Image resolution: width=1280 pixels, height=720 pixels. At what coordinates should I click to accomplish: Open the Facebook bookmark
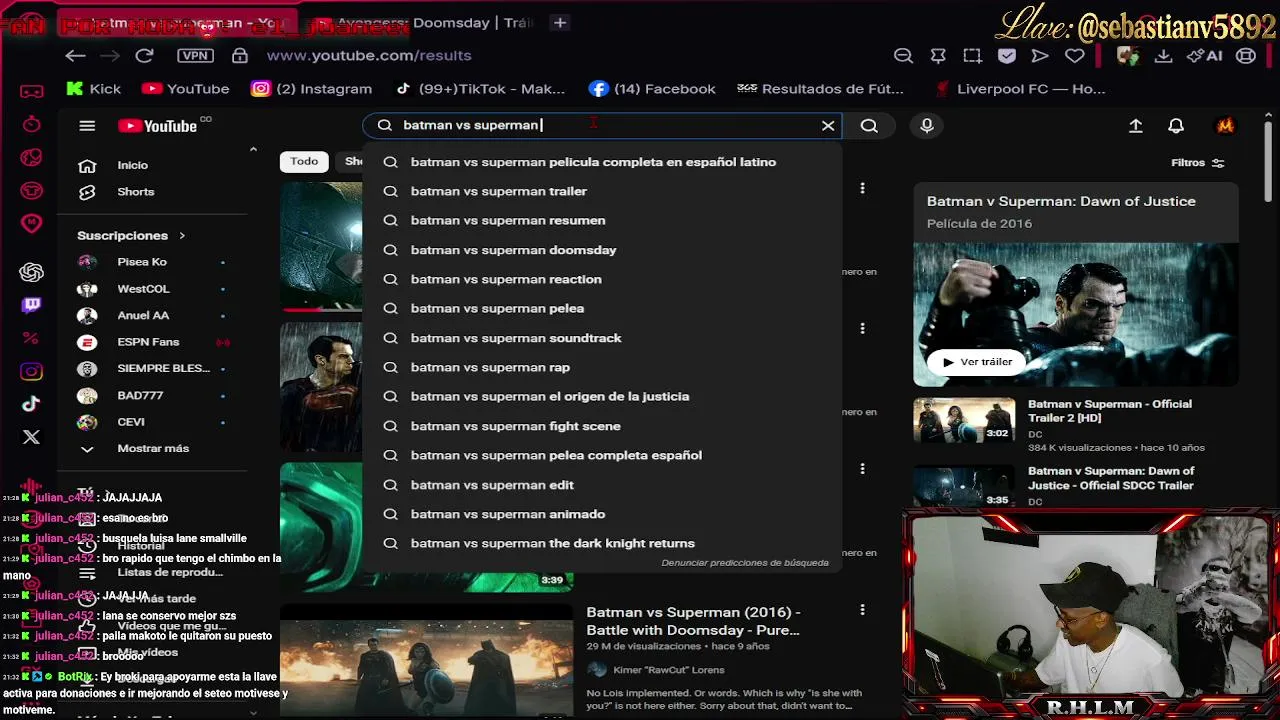coord(652,89)
